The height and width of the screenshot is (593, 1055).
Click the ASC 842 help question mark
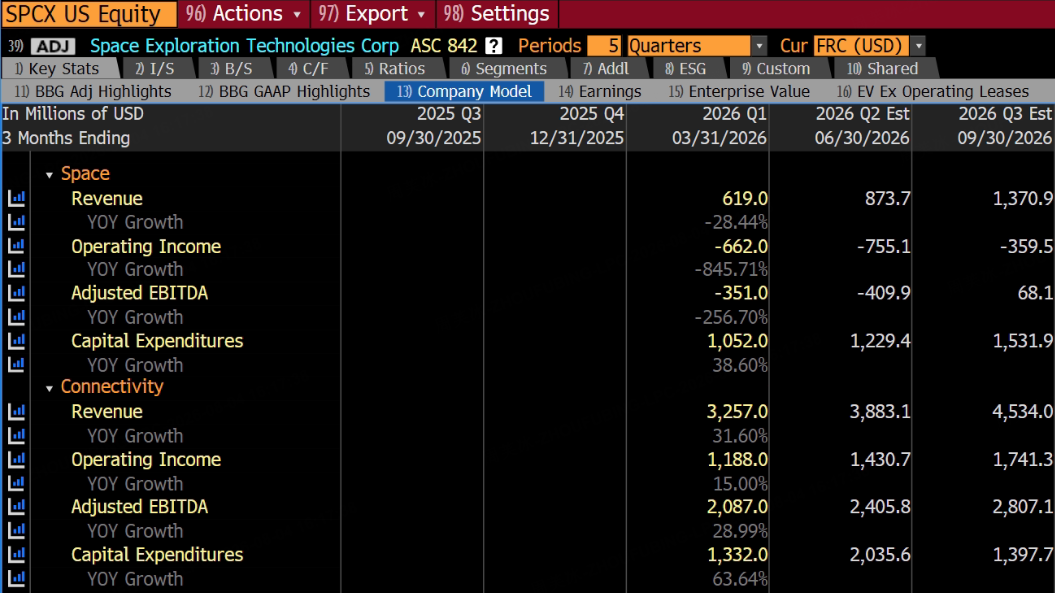tap(494, 46)
